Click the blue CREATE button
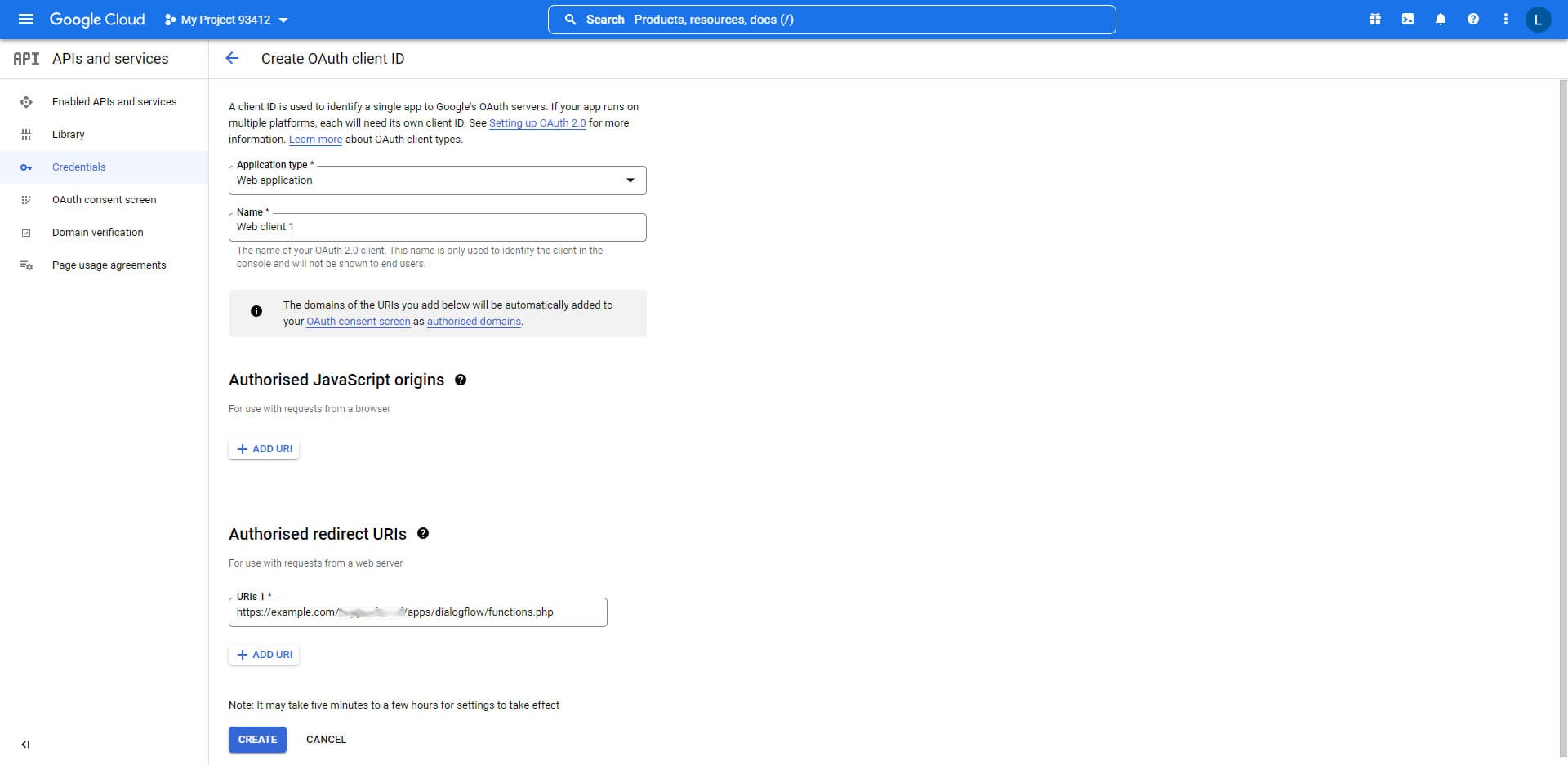Viewport: 1568px width, 765px height. pos(257,739)
